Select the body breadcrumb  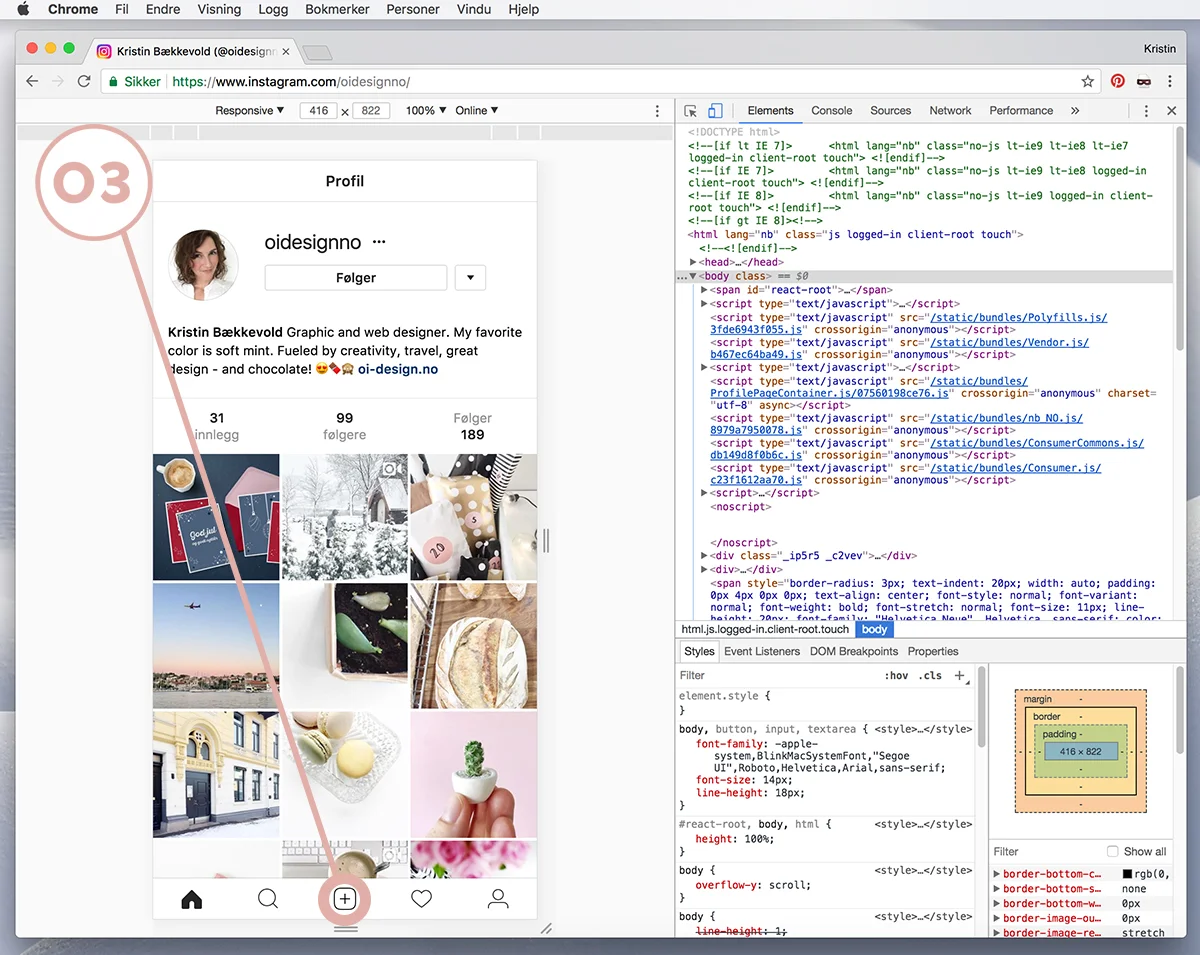pyautogui.click(x=875, y=629)
